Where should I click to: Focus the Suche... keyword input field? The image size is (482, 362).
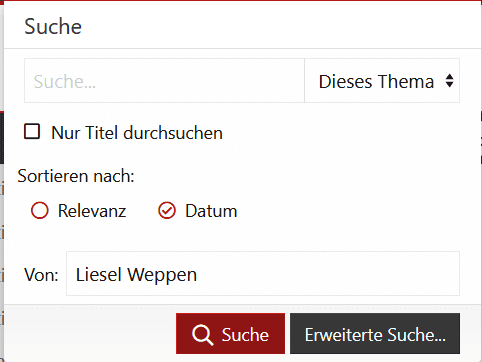[164, 81]
